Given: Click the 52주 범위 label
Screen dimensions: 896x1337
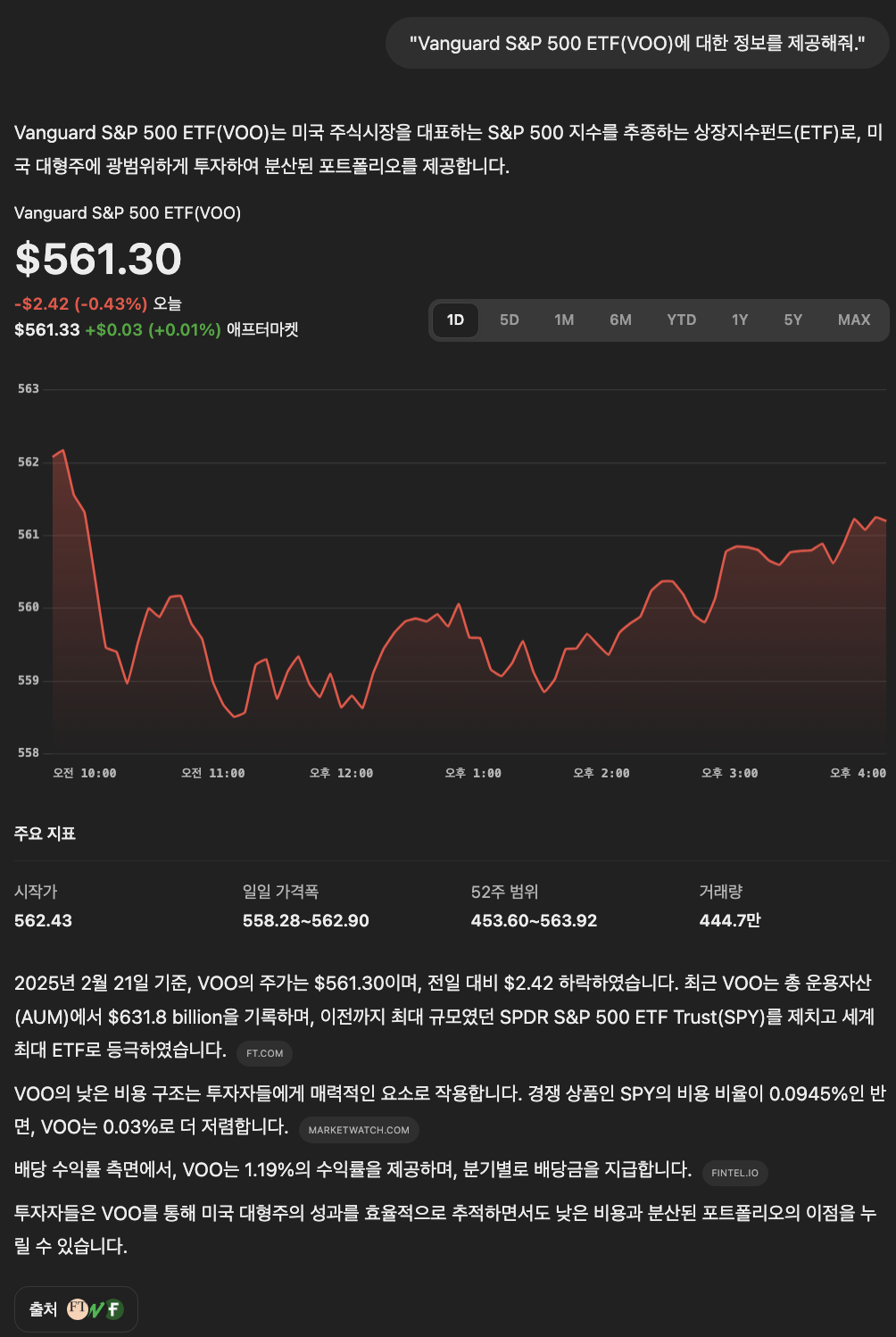Looking at the screenshot, I should tap(504, 892).
